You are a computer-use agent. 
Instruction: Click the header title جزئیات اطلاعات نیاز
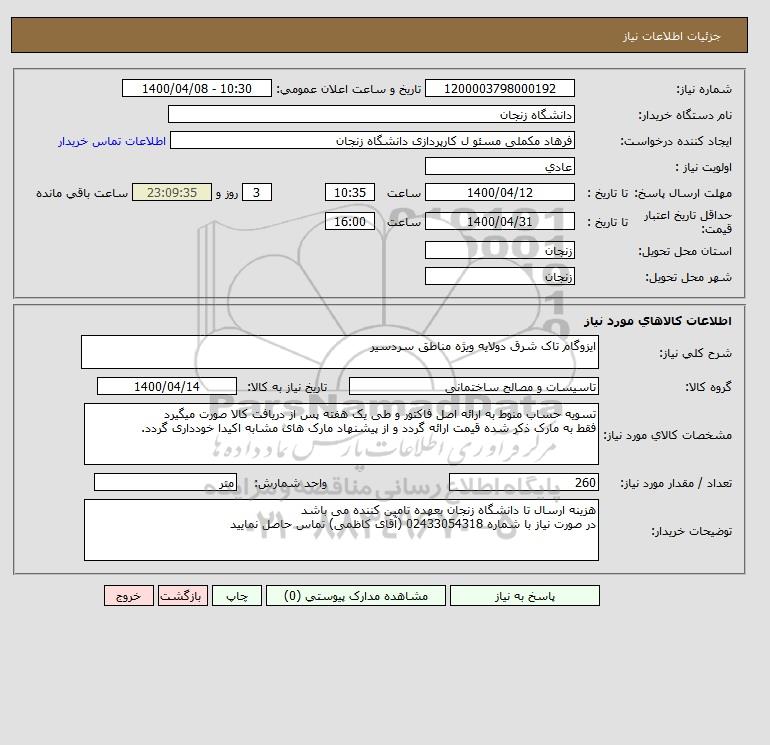pos(672,36)
